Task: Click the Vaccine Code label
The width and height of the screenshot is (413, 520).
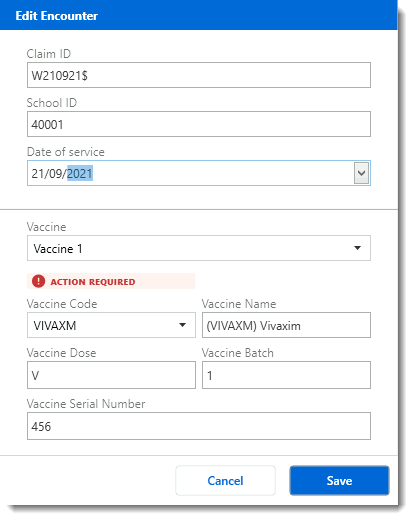Action: (62, 304)
